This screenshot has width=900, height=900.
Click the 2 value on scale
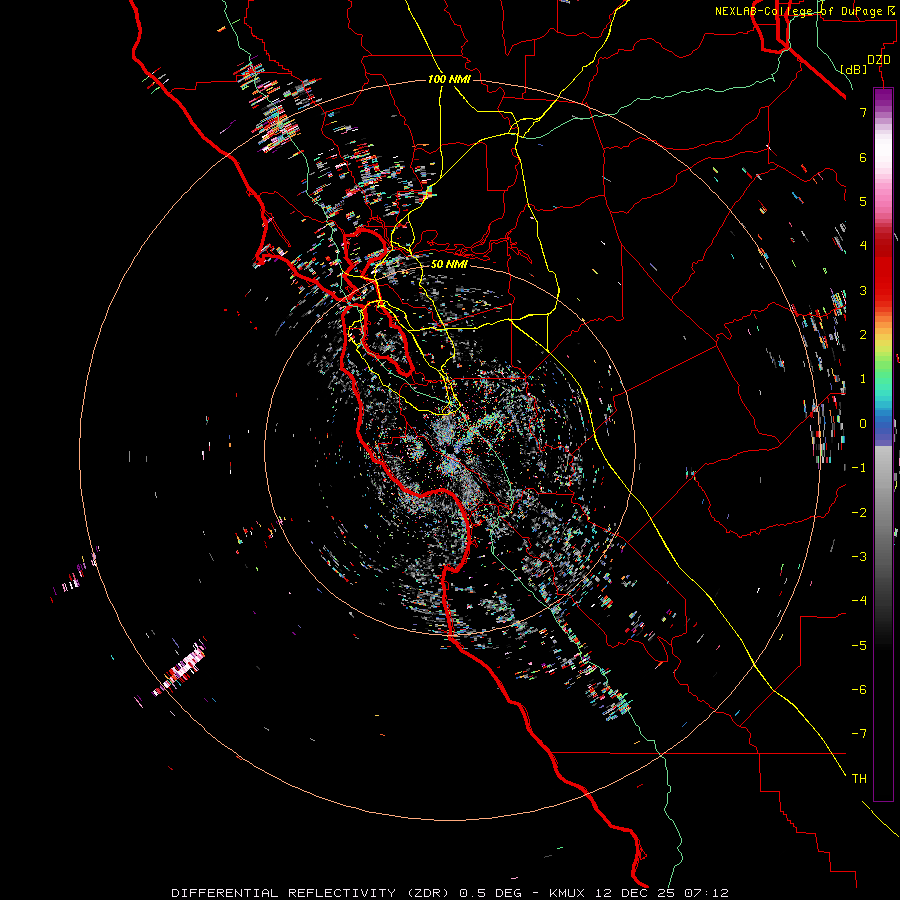tap(863, 335)
